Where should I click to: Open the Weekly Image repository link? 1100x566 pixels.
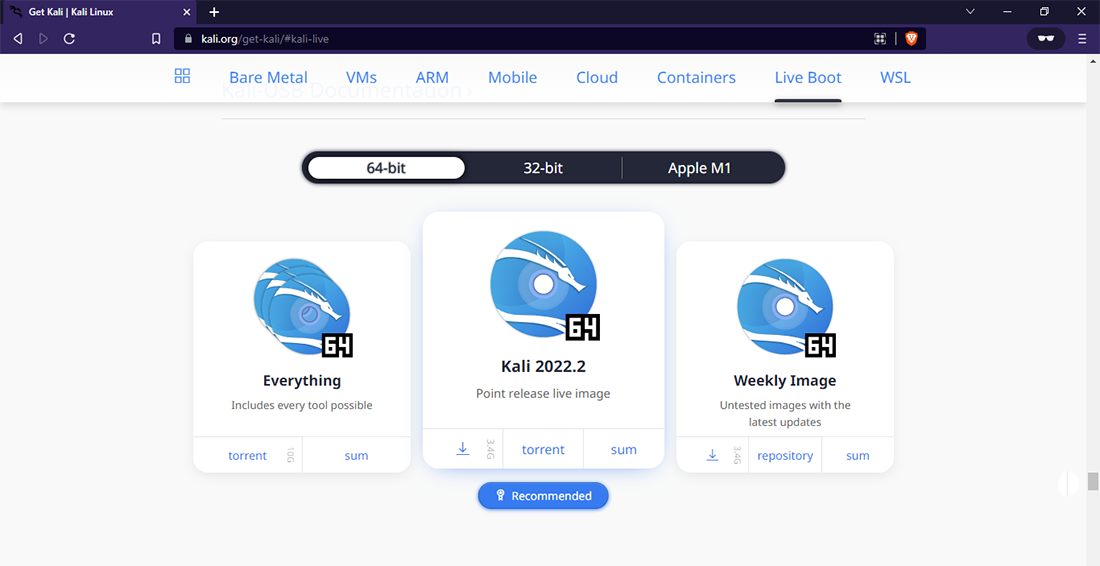click(x=785, y=455)
